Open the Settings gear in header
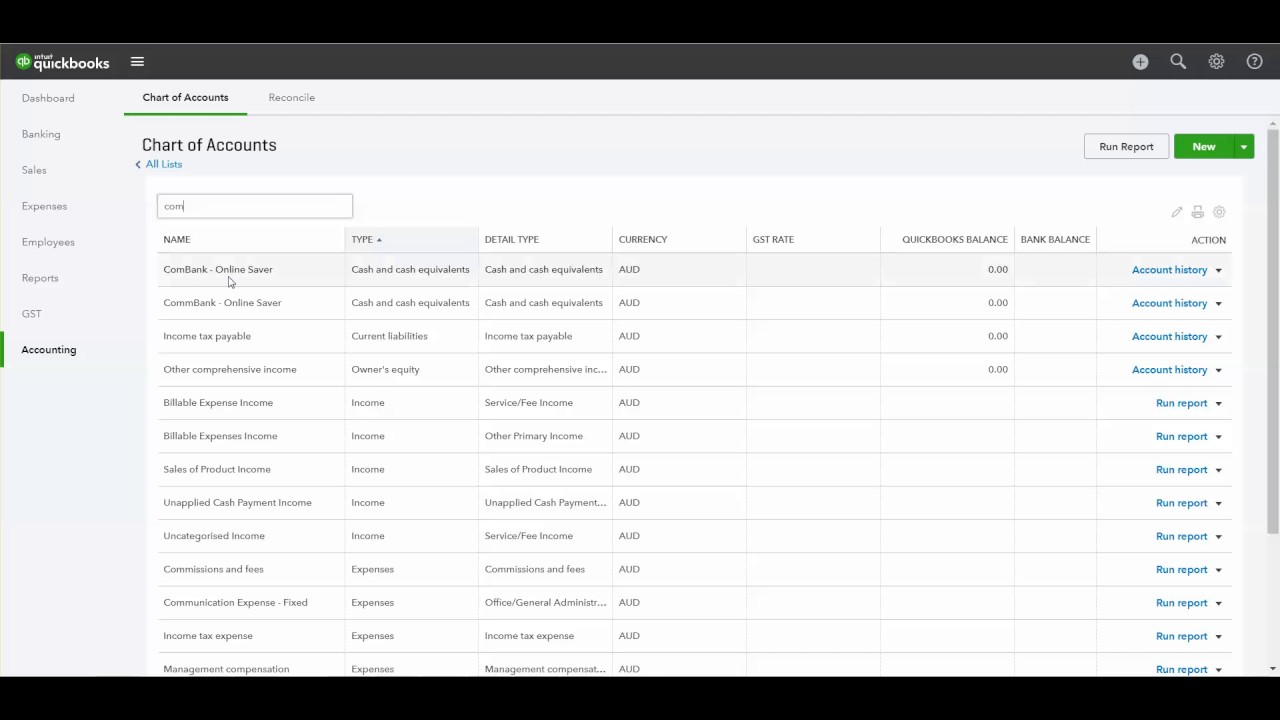Screen dimensions: 1280x720 [1216, 62]
